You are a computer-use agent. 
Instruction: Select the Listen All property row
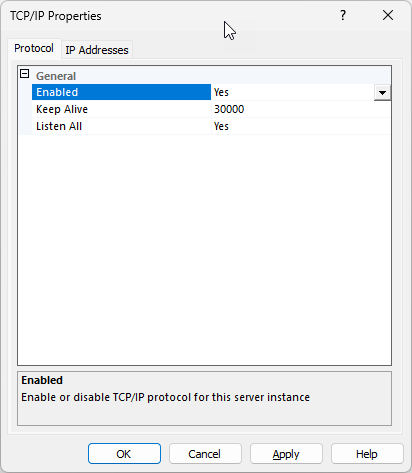(x=121, y=126)
